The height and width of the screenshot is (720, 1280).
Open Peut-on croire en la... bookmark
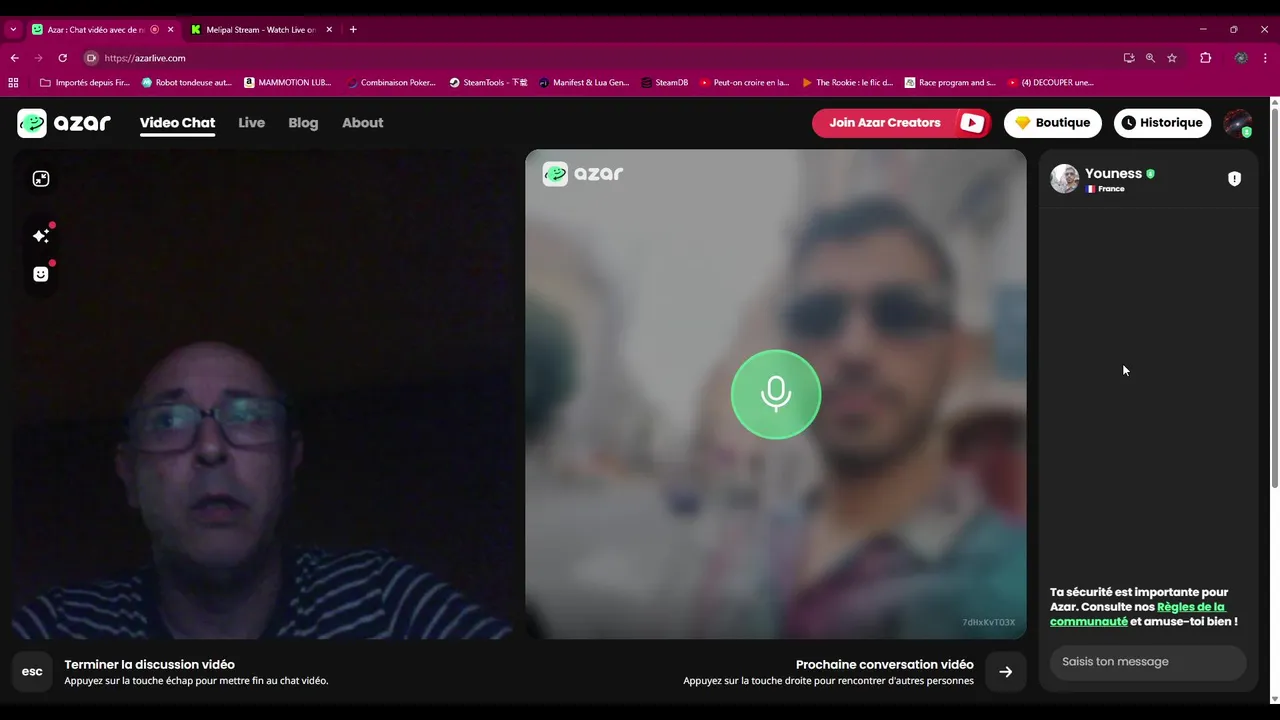[x=745, y=83]
